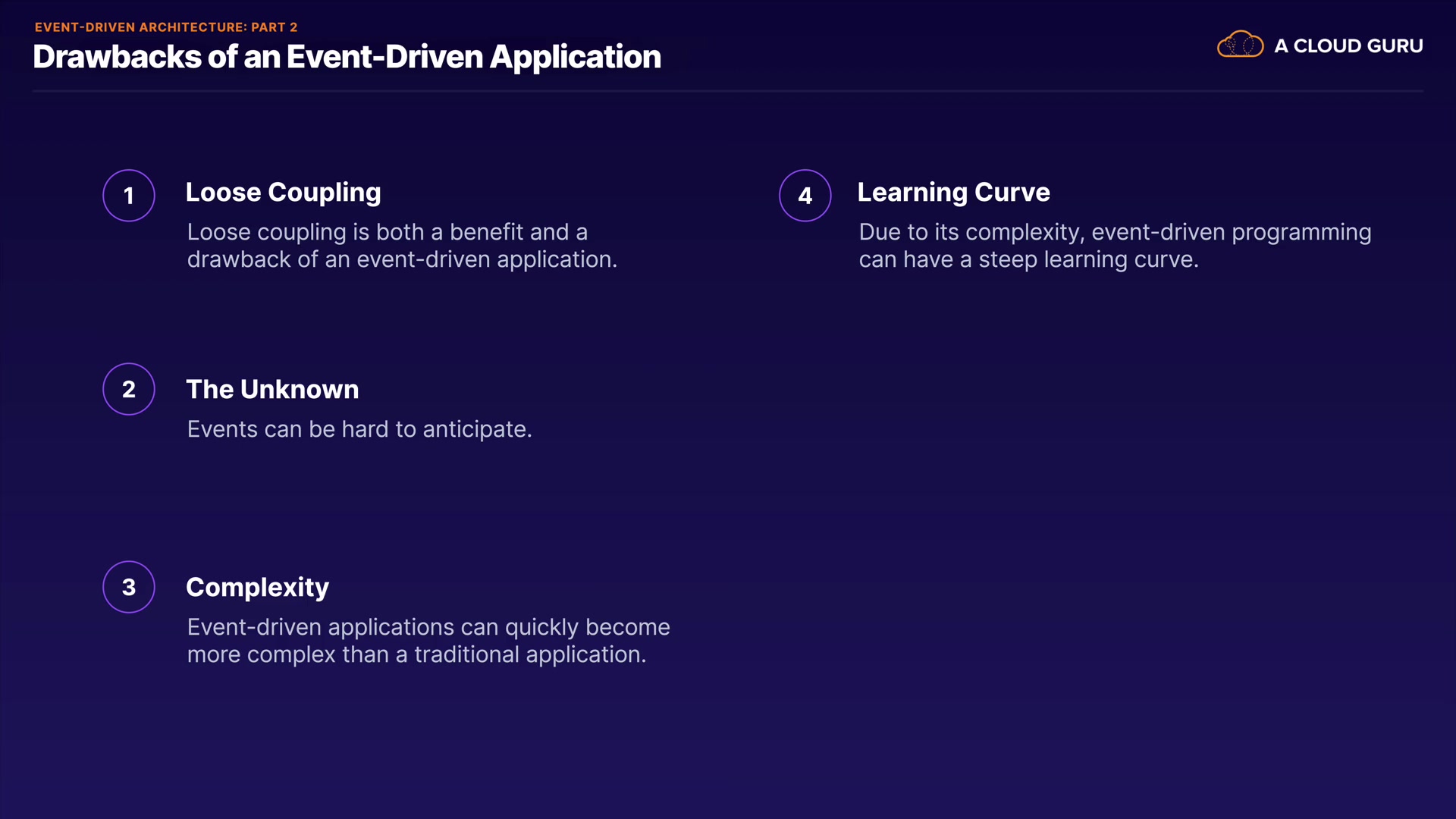Viewport: 1456px width, 819px height.
Task: Click the number 1 circle icon
Action: 129,196
